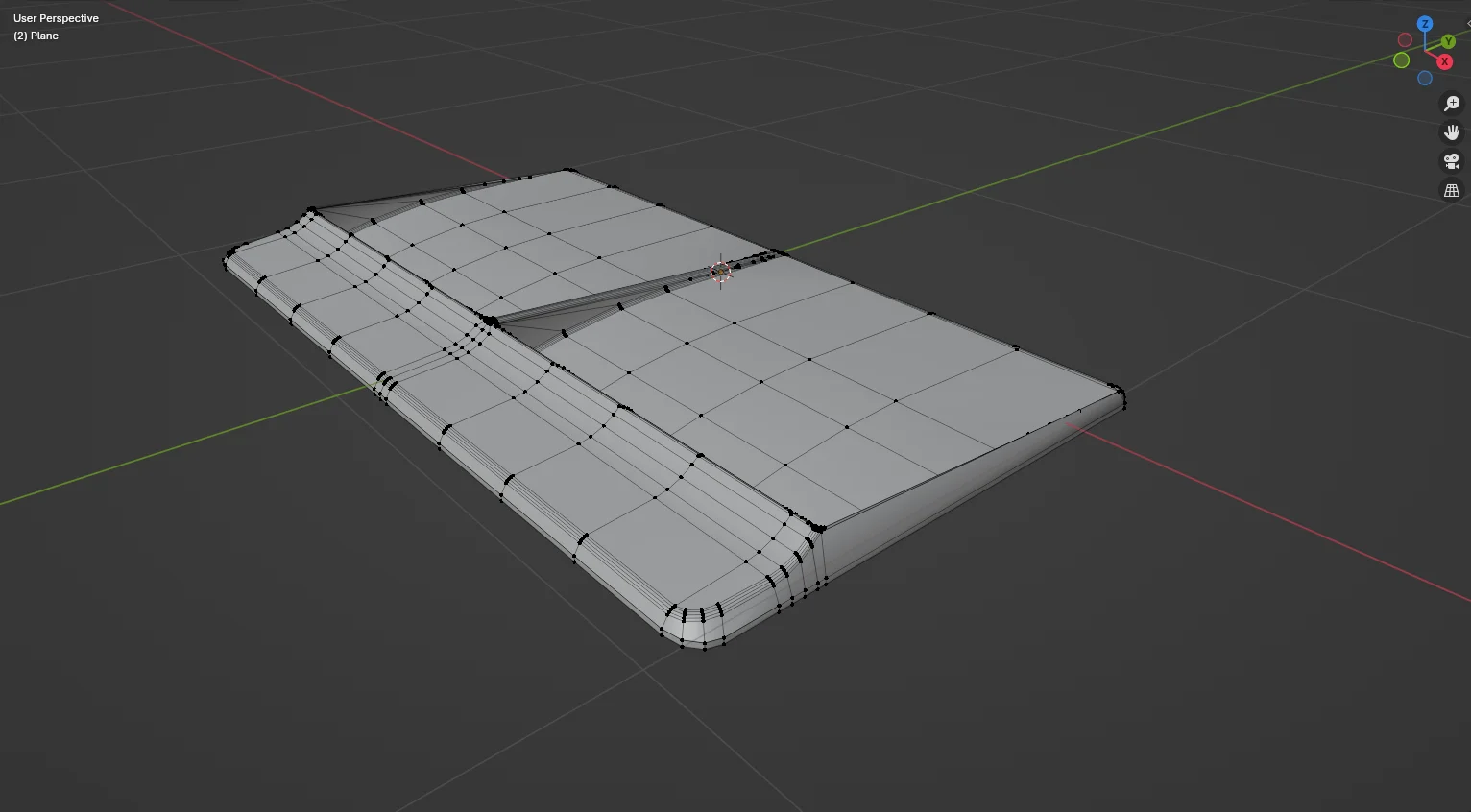Click the green Y axis on the navigation gizmo
This screenshot has width=1471, height=812.
point(1448,41)
